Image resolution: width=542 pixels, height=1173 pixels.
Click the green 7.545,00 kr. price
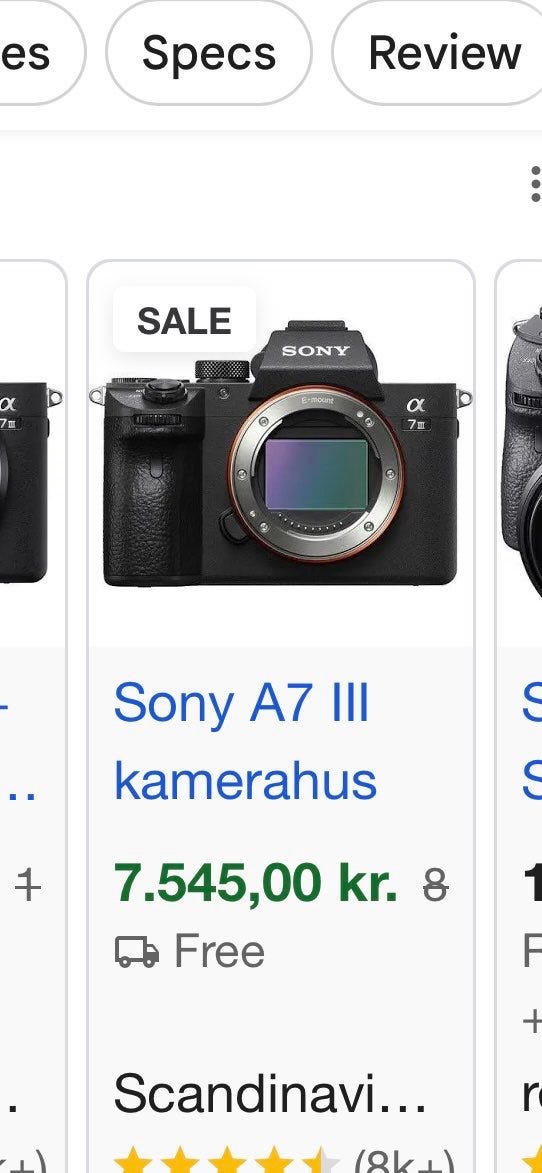256,883
